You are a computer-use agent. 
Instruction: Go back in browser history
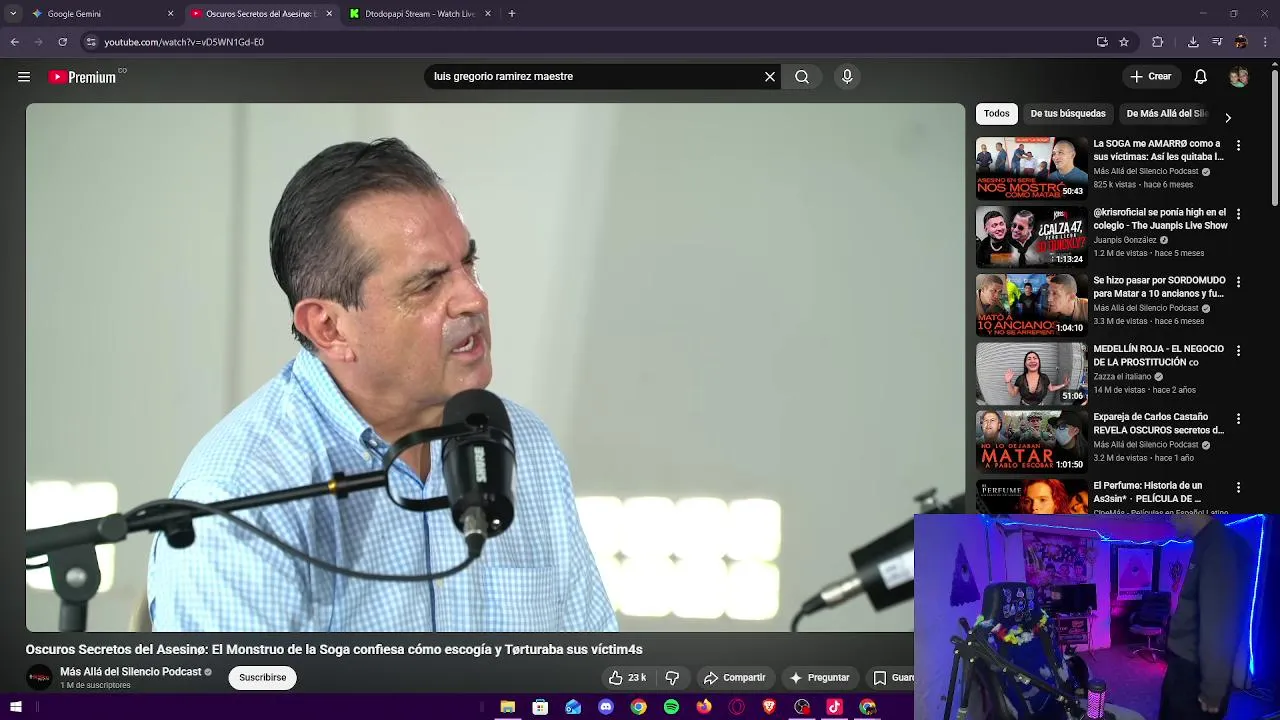[x=14, y=42]
